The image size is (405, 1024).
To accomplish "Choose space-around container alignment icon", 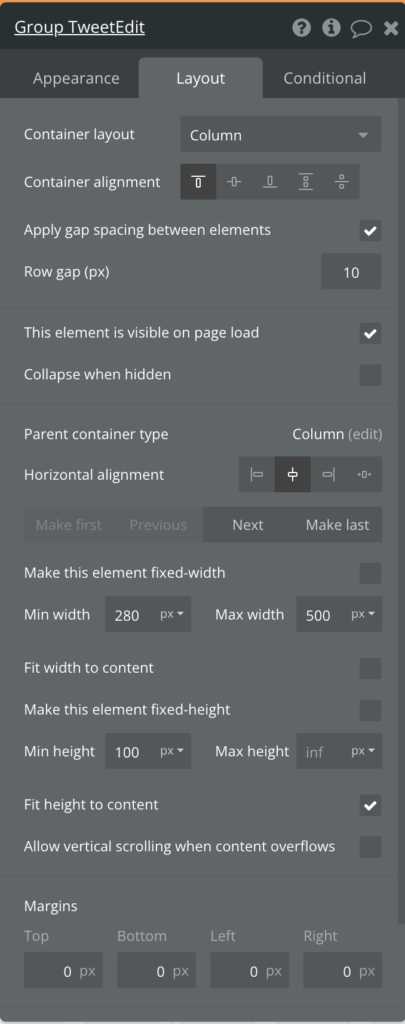I will 341,182.
